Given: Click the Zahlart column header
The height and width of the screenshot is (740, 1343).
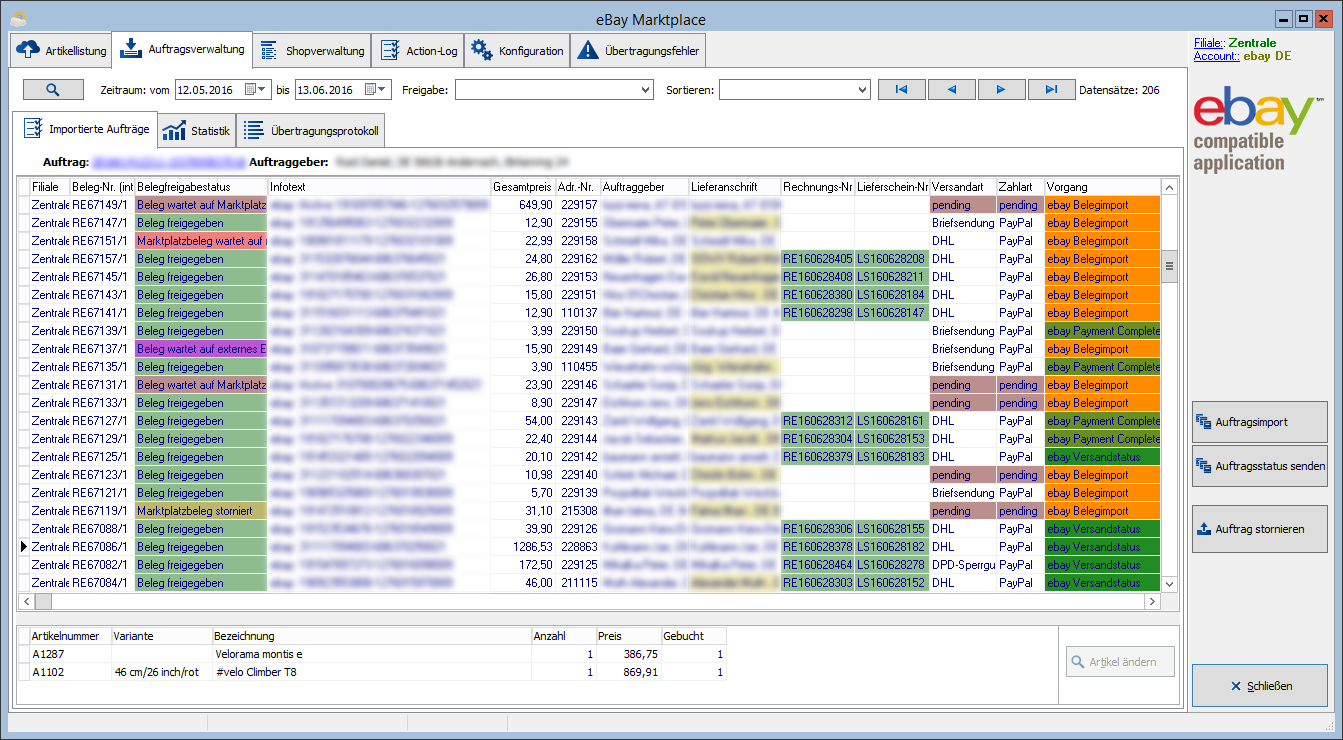Looking at the screenshot, I should tap(1020, 187).
